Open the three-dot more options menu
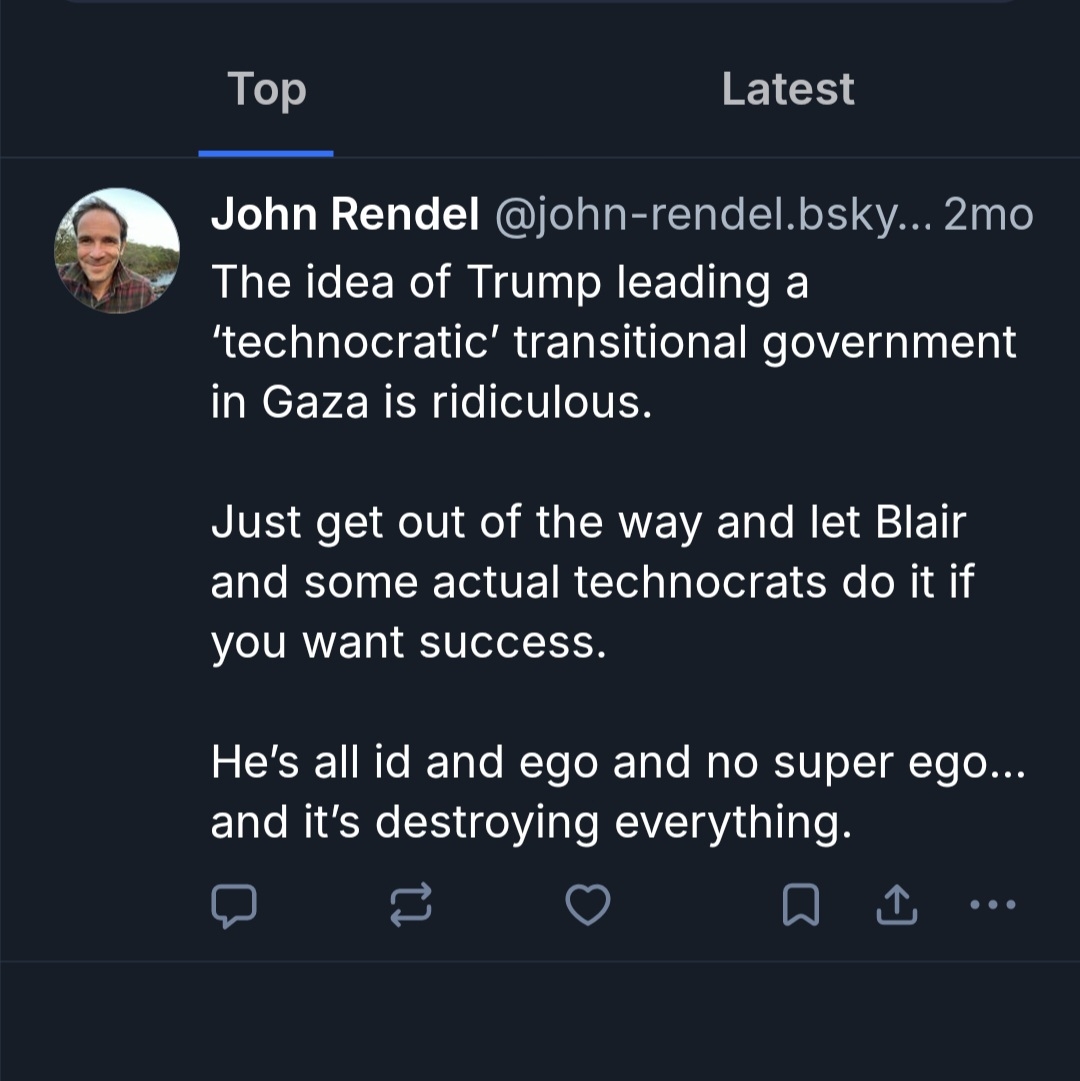 point(993,906)
